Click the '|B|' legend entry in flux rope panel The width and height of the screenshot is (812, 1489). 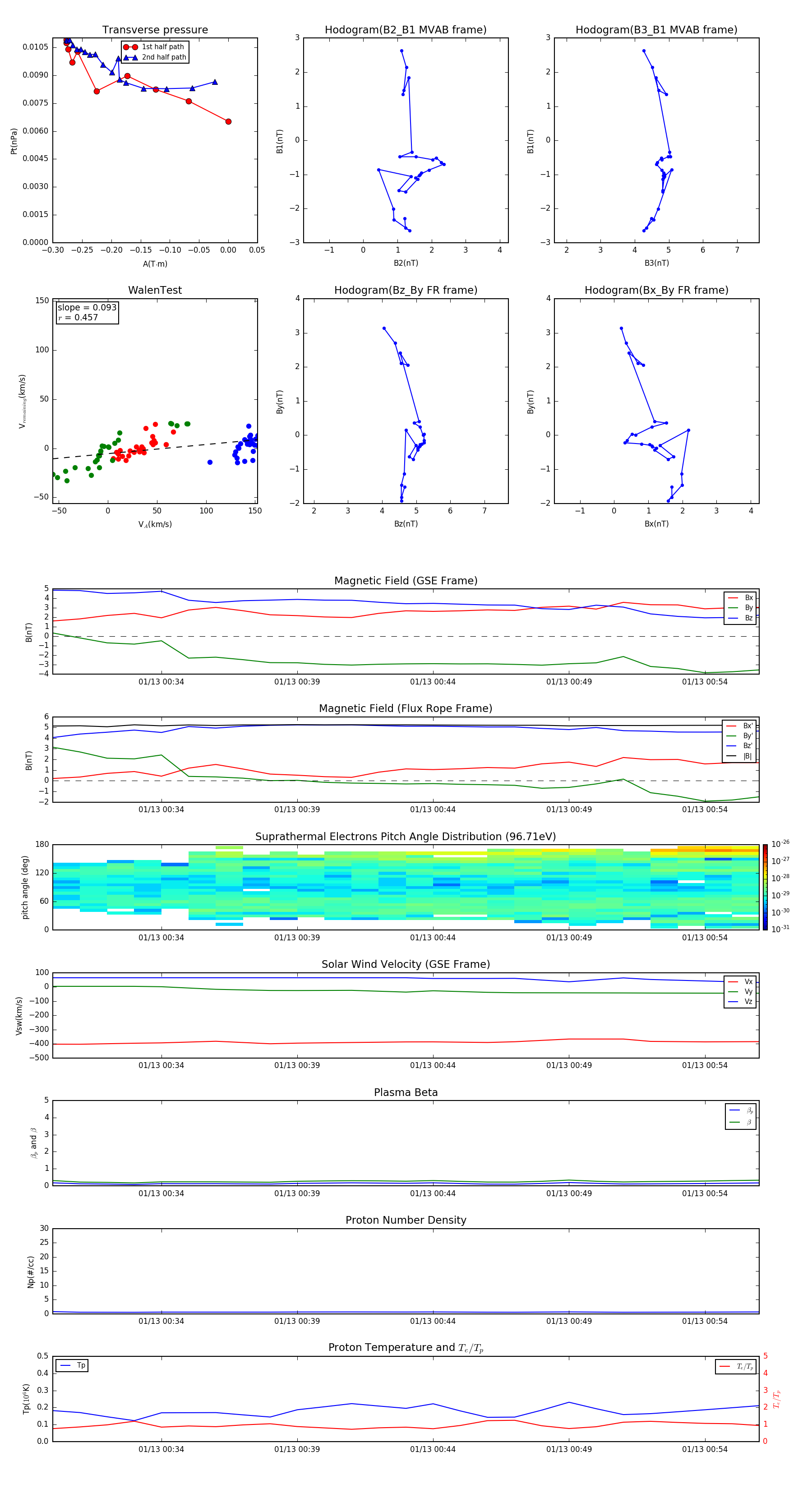point(740,756)
